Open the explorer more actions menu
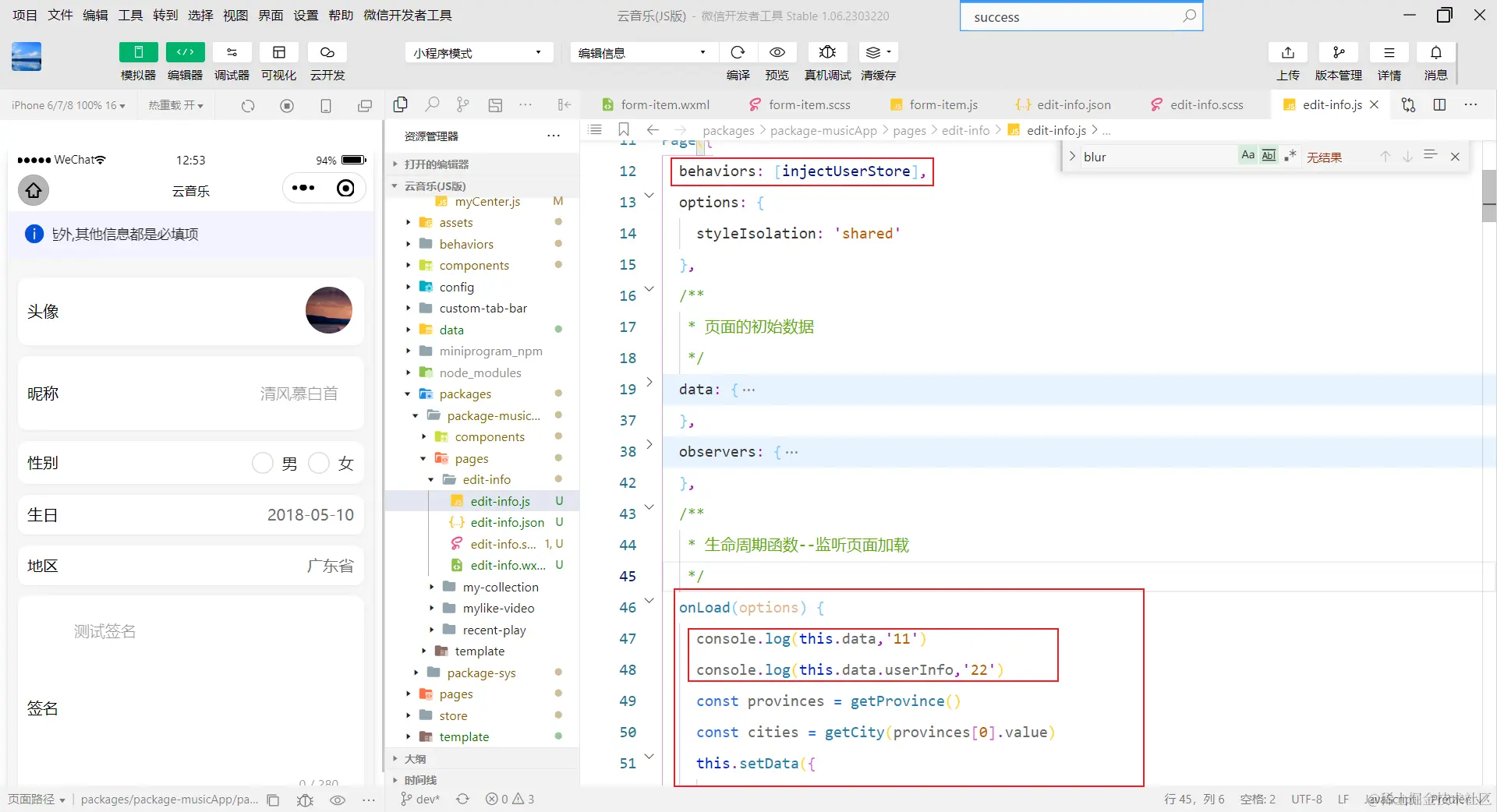The width and height of the screenshot is (1497, 812). pyautogui.click(x=554, y=136)
